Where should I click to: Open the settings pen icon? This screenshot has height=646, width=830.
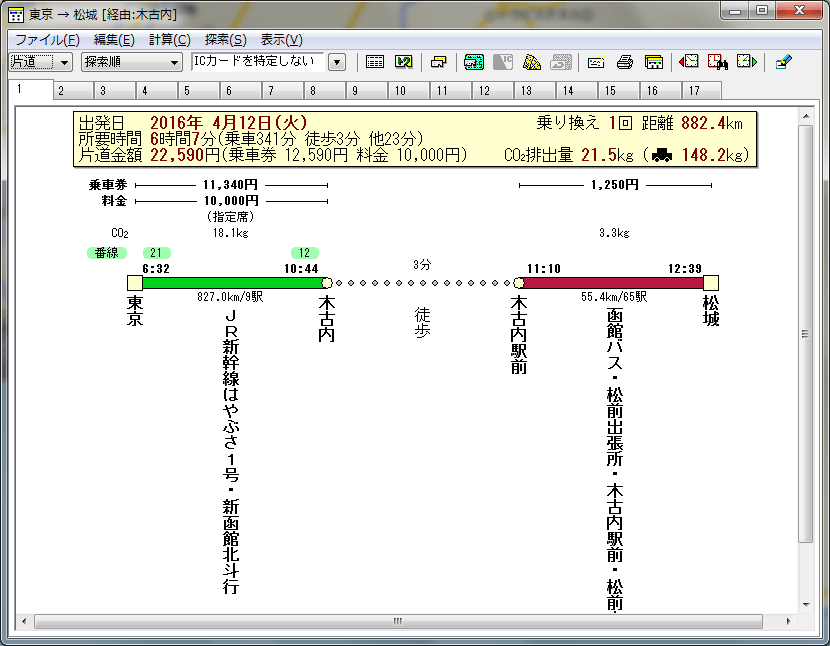click(x=784, y=61)
